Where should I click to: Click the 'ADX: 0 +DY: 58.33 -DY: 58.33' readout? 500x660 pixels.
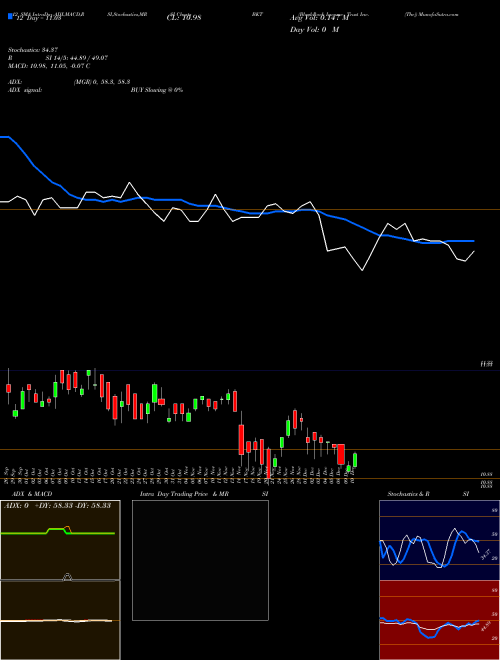[57, 506]
